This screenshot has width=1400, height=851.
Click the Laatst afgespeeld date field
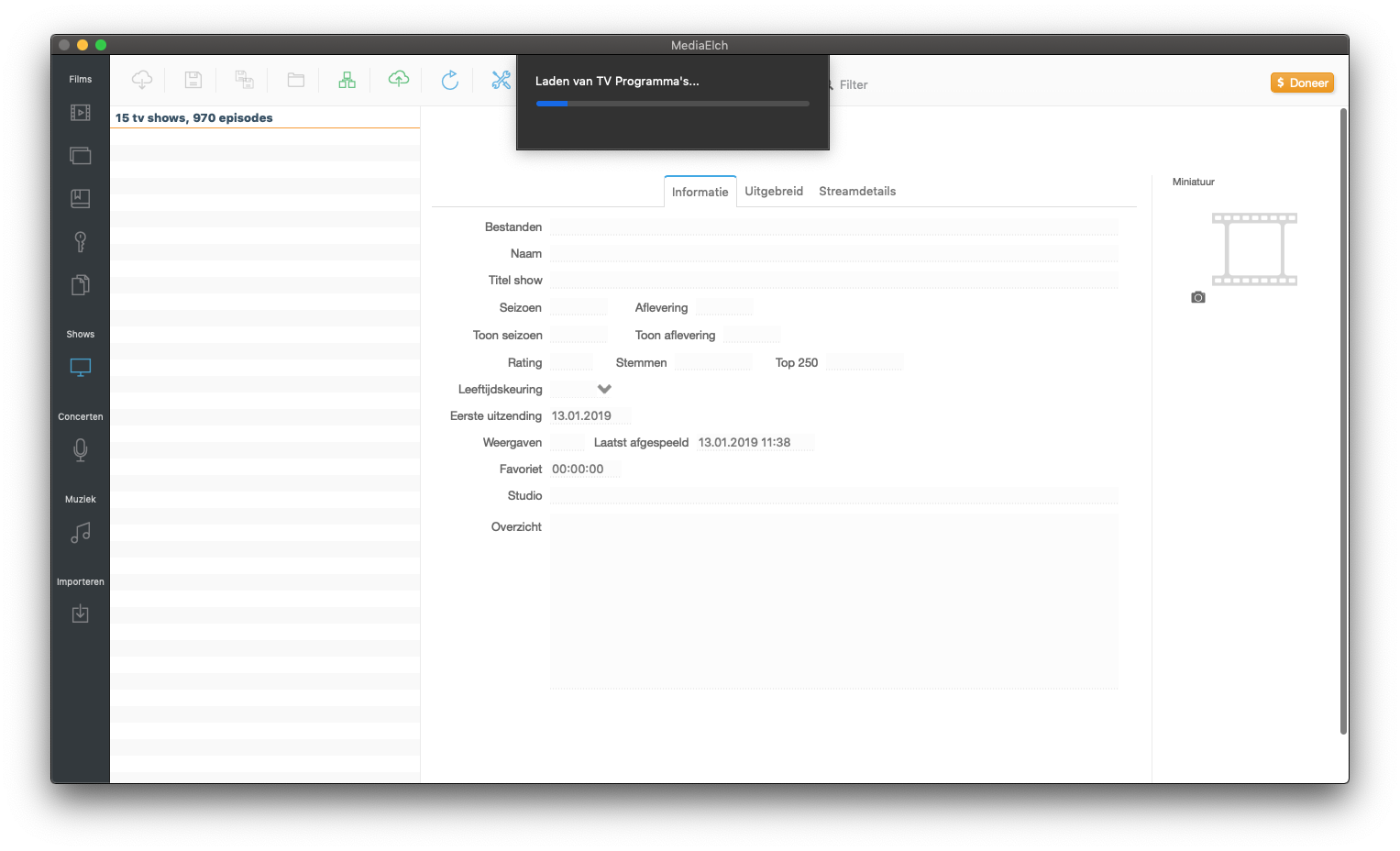[x=755, y=443]
